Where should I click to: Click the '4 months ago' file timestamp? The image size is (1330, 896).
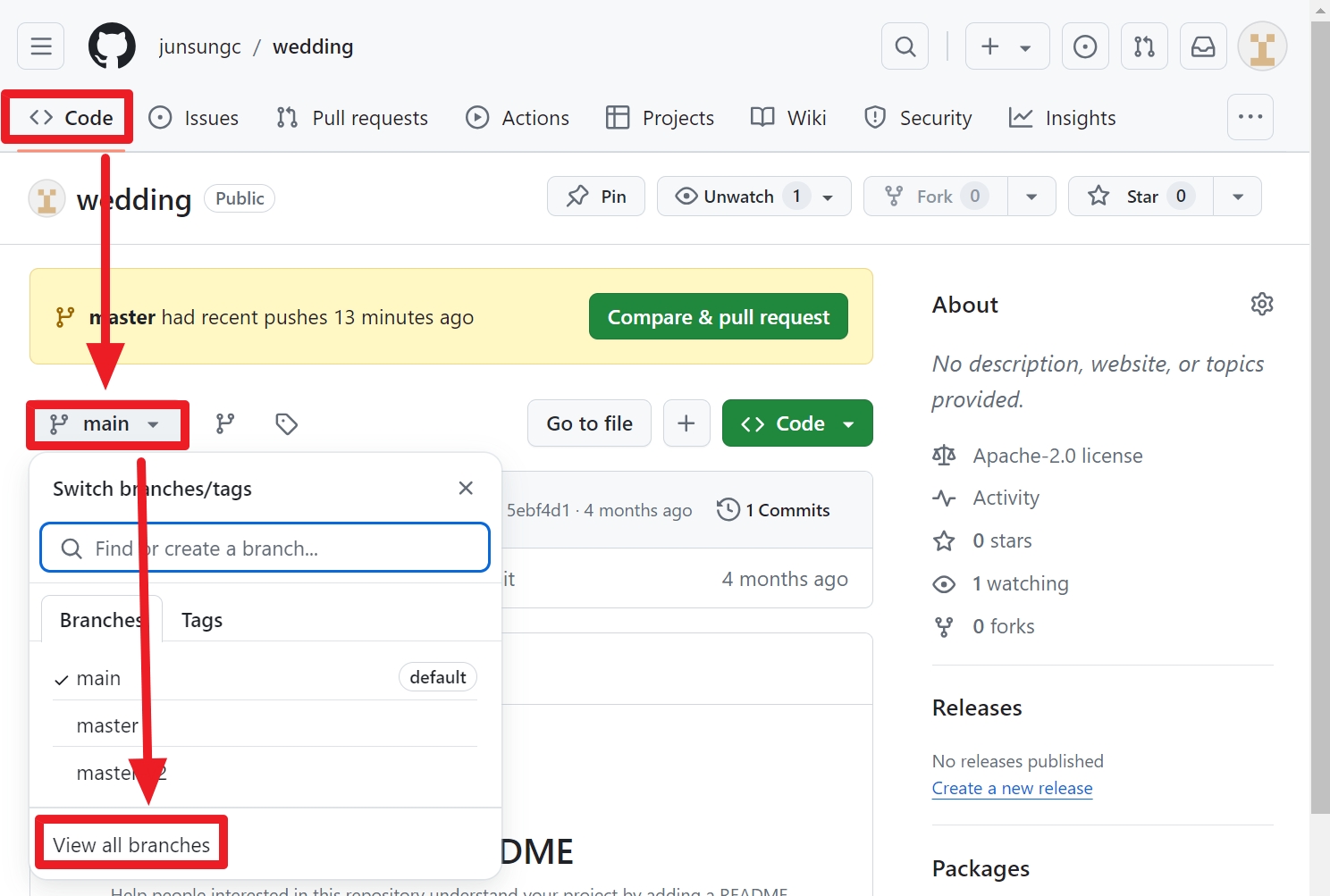785,579
